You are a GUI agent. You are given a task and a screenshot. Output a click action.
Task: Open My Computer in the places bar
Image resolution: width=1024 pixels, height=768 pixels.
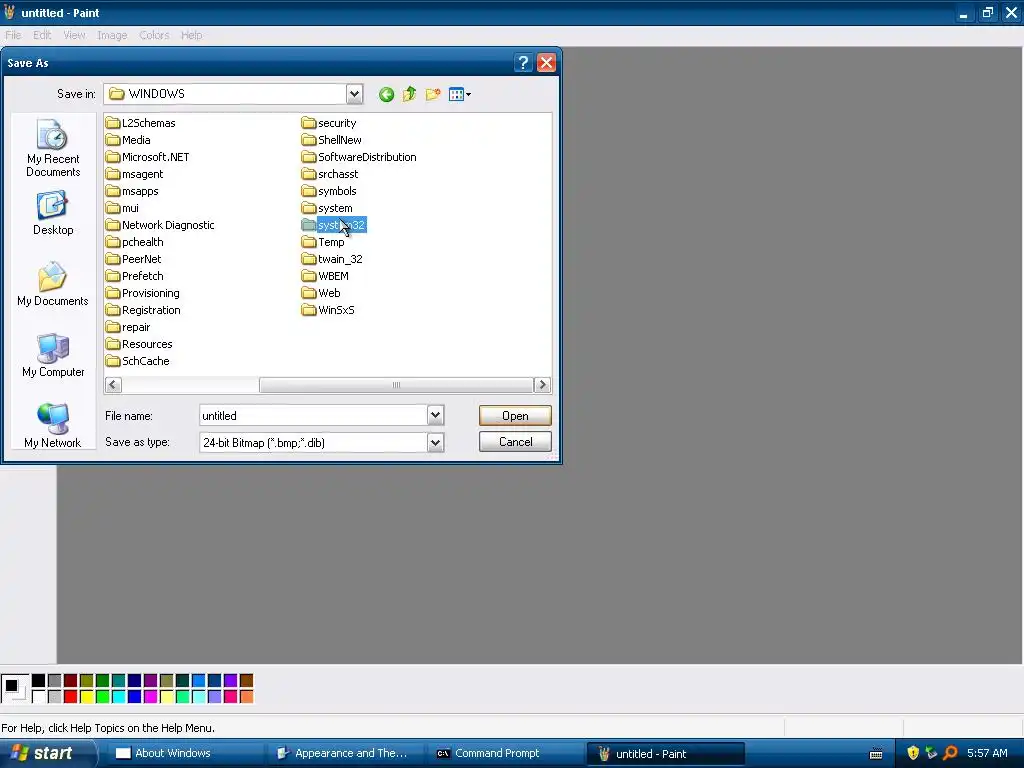[x=53, y=355]
